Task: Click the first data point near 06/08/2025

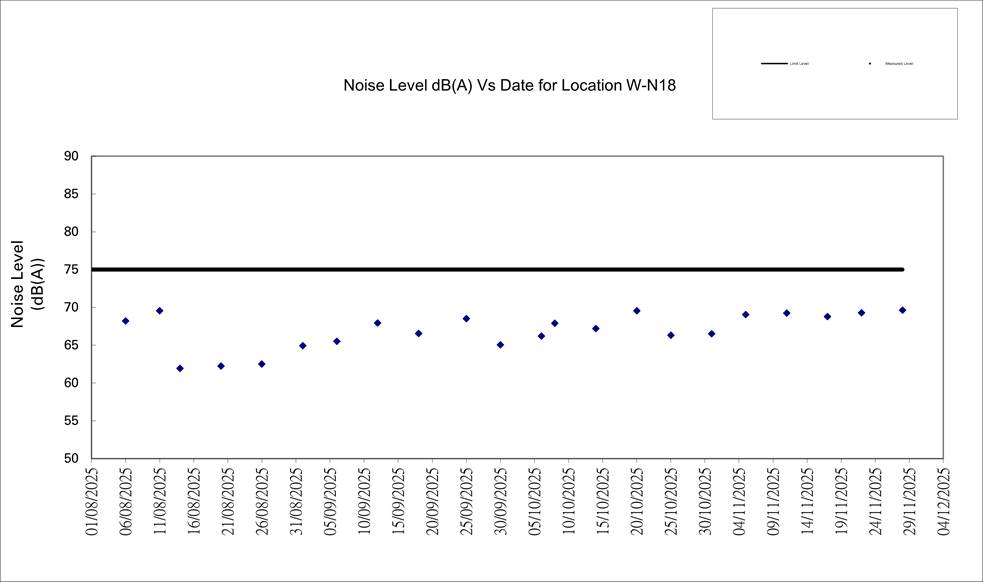Action: (x=125, y=321)
